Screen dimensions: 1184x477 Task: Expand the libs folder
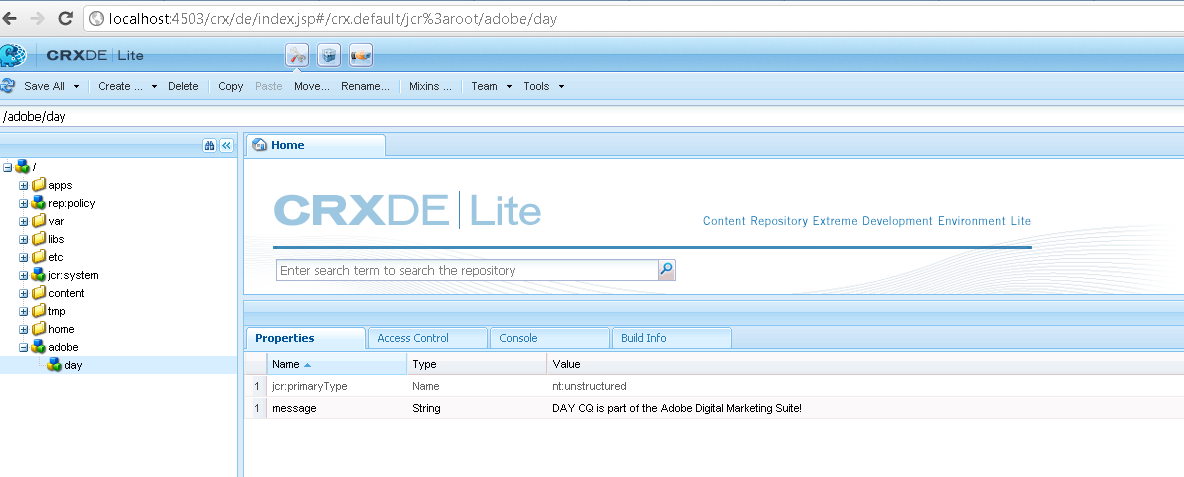click(x=23, y=239)
